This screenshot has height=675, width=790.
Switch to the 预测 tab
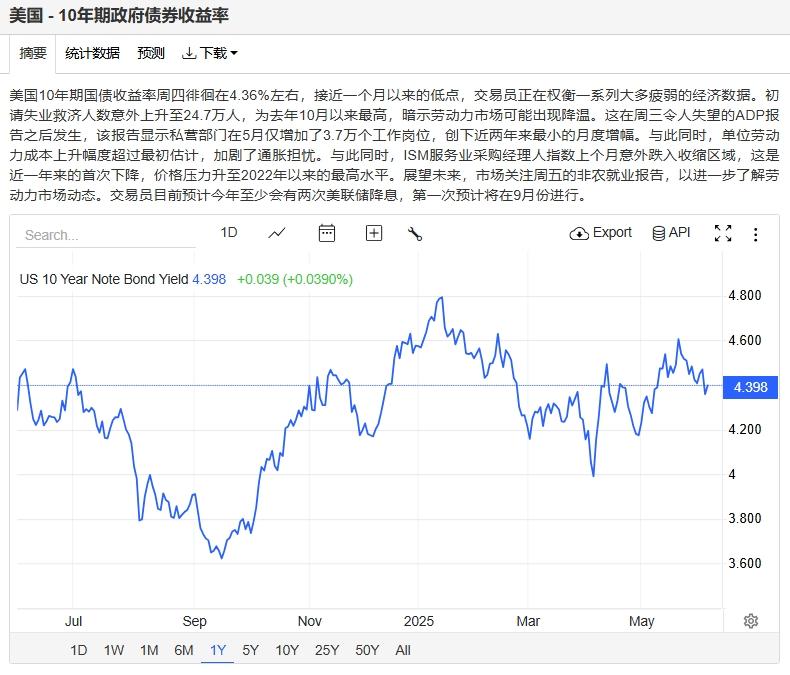pos(151,53)
